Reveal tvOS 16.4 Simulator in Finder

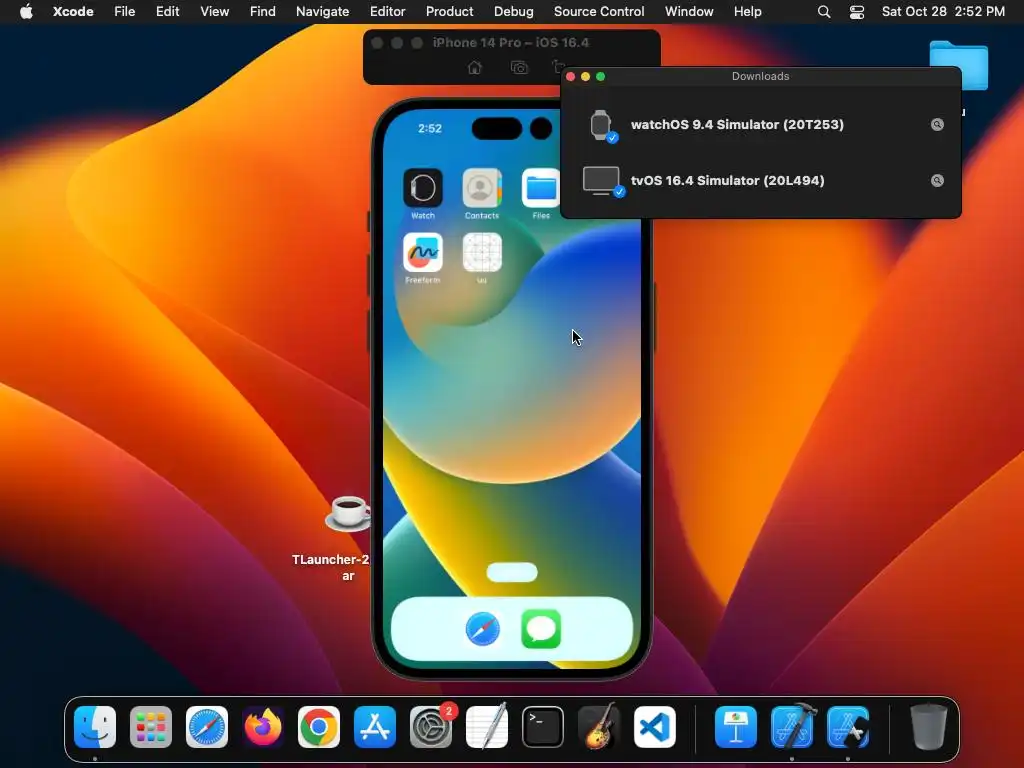coord(937,181)
